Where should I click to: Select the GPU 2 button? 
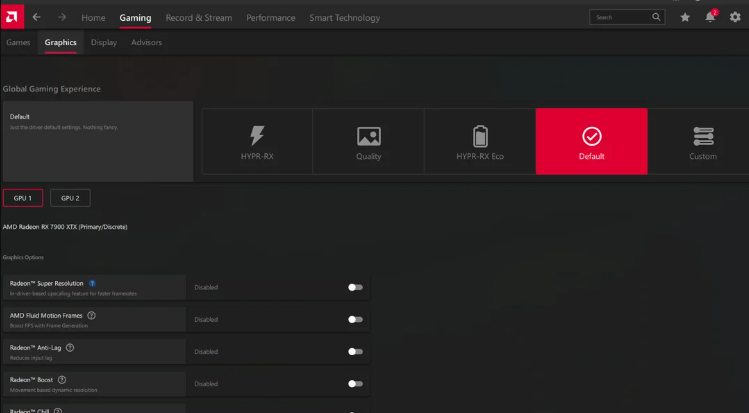pyautogui.click(x=70, y=197)
